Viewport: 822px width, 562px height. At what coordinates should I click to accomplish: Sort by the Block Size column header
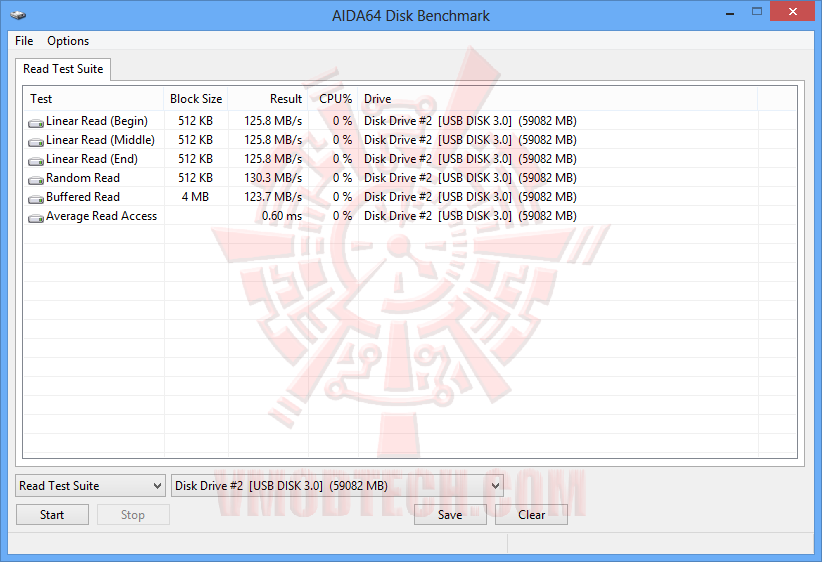click(196, 99)
